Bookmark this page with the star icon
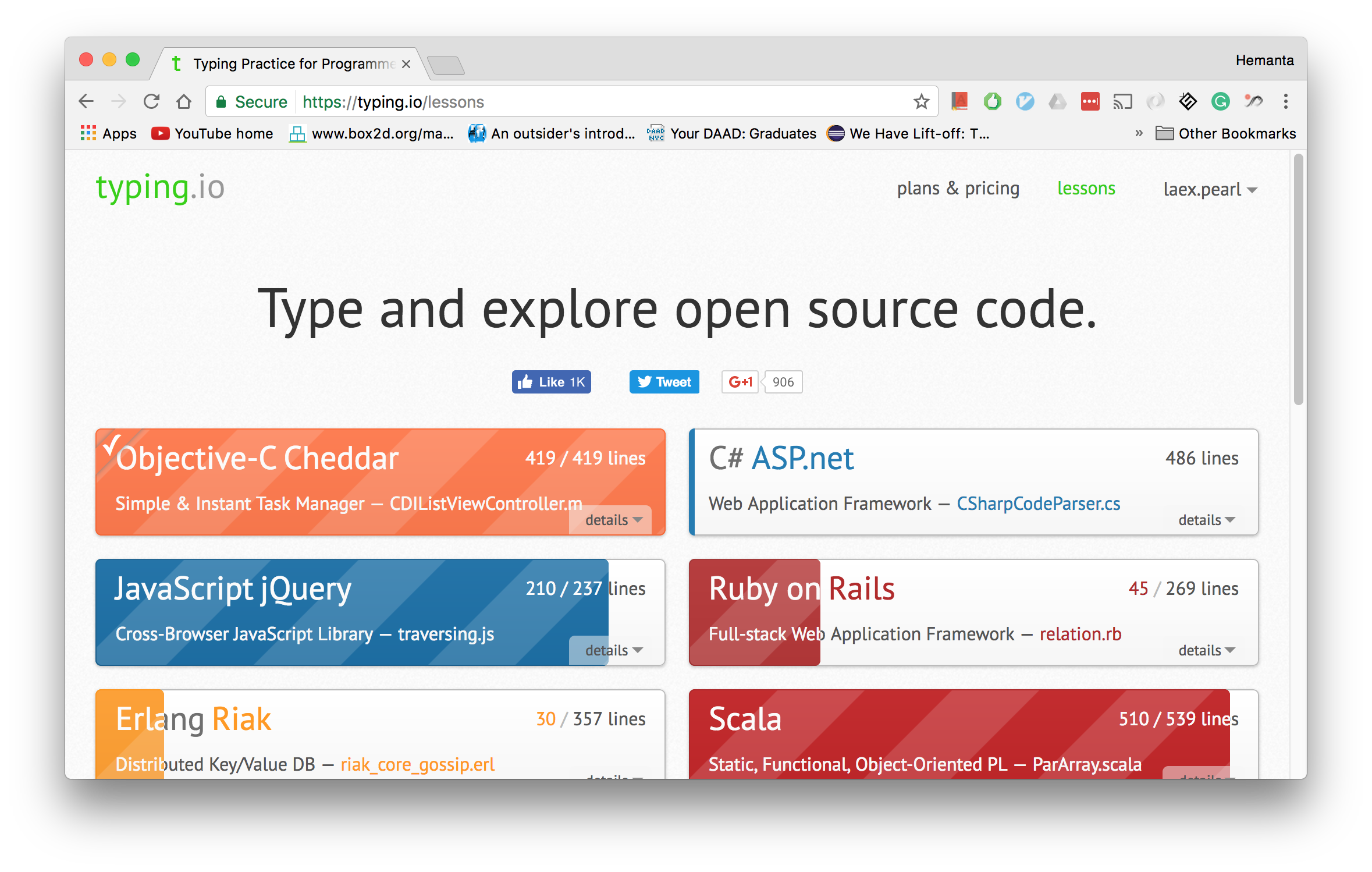The width and height of the screenshot is (1372, 872). [921, 102]
